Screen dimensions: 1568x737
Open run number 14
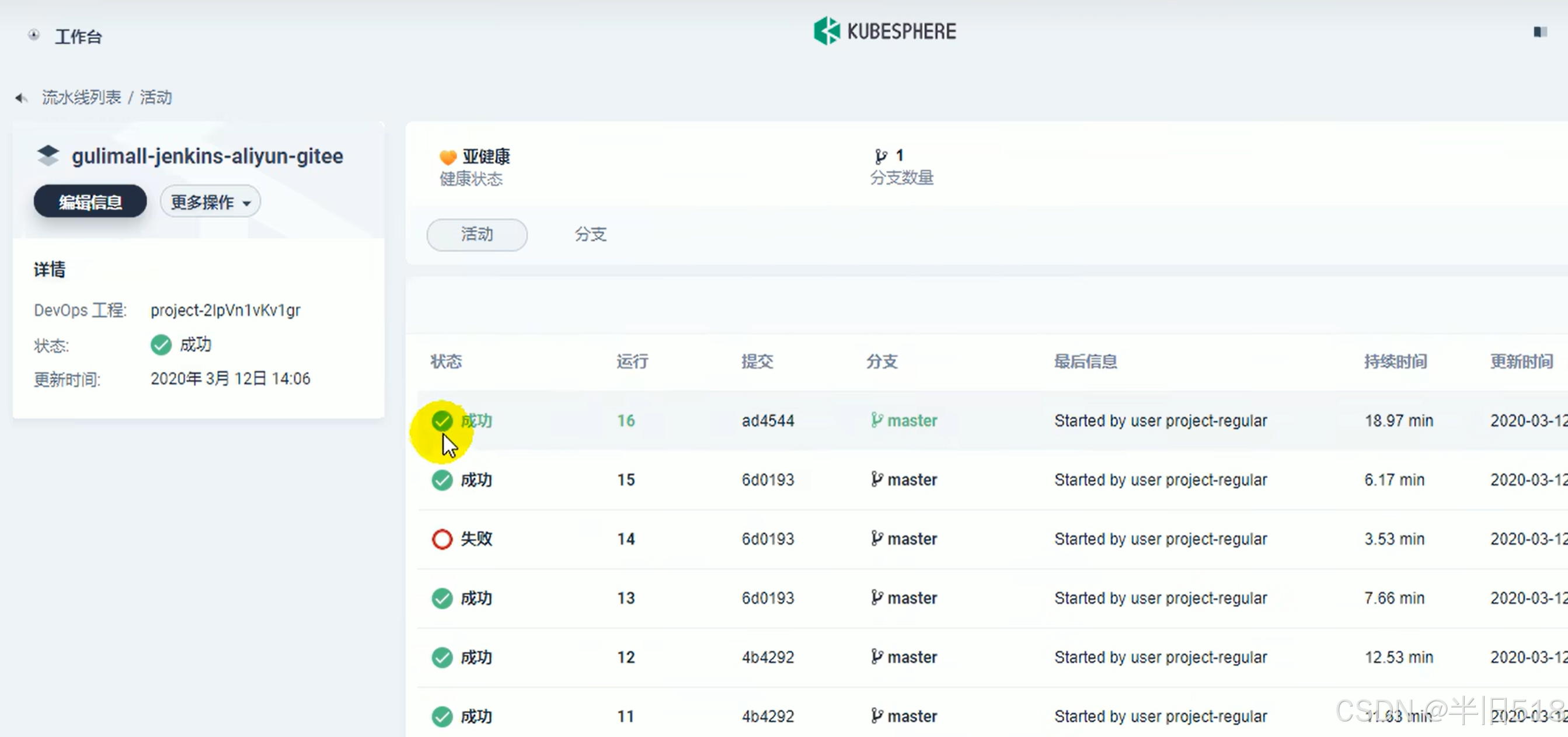tap(626, 539)
